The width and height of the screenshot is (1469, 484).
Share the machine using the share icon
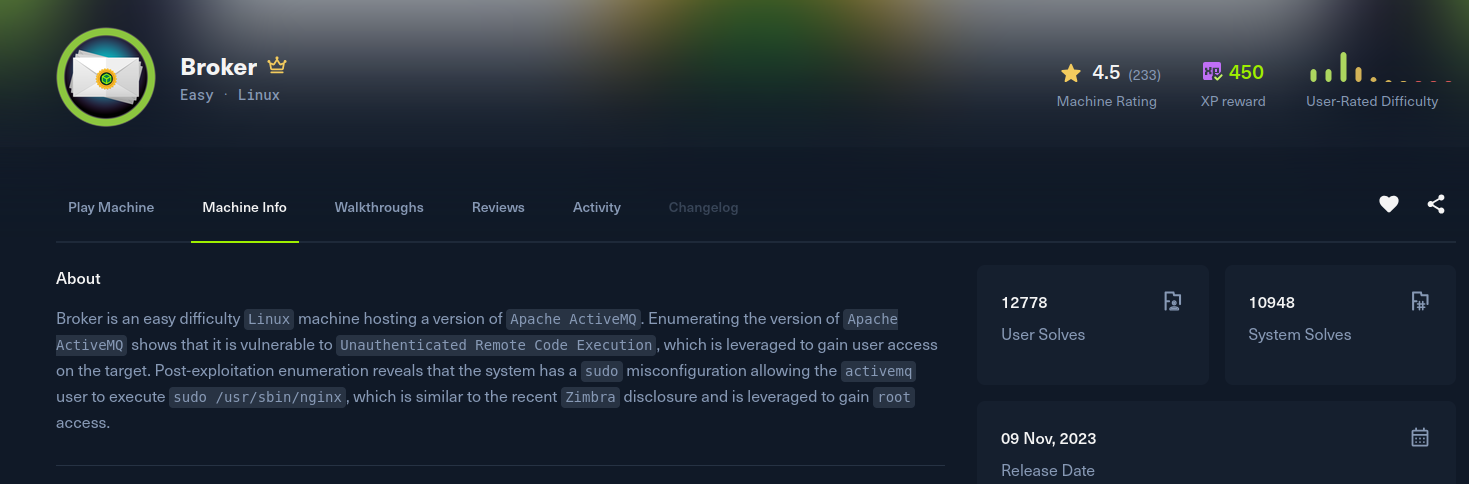pyautogui.click(x=1436, y=204)
